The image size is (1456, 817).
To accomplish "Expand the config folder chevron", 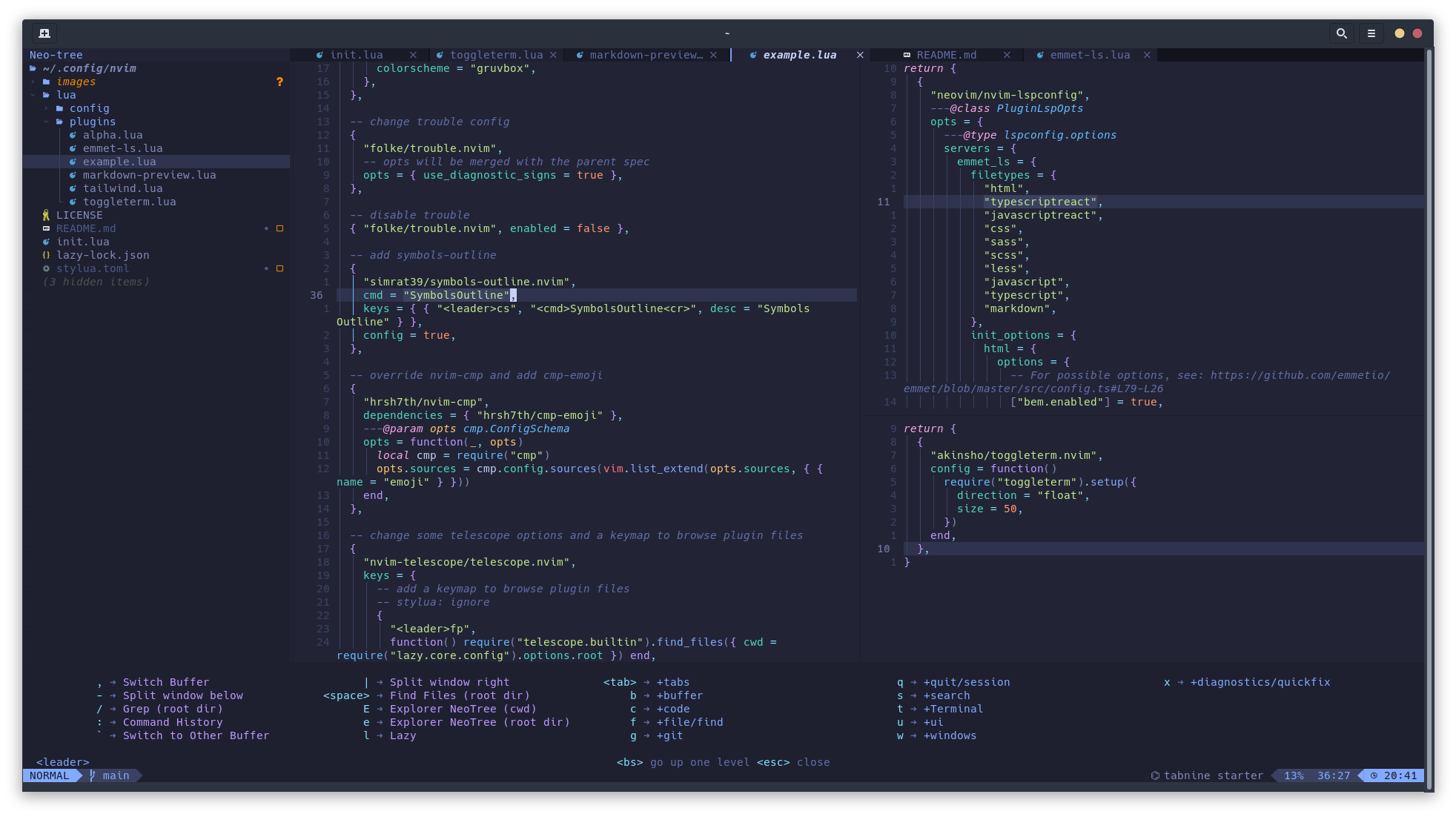I will point(46,108).
